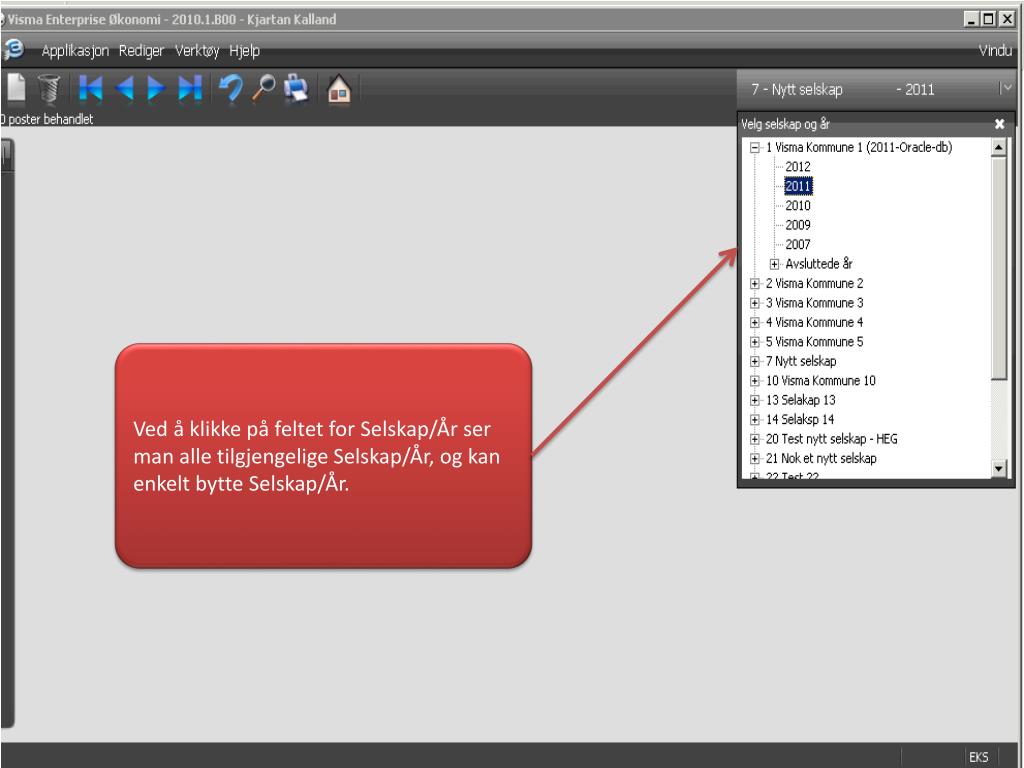The height and width of the screenshot is (768, 1024).
Task: Expand the 5 Visma Kommune 5 node
Action: [x=755, y=342]
